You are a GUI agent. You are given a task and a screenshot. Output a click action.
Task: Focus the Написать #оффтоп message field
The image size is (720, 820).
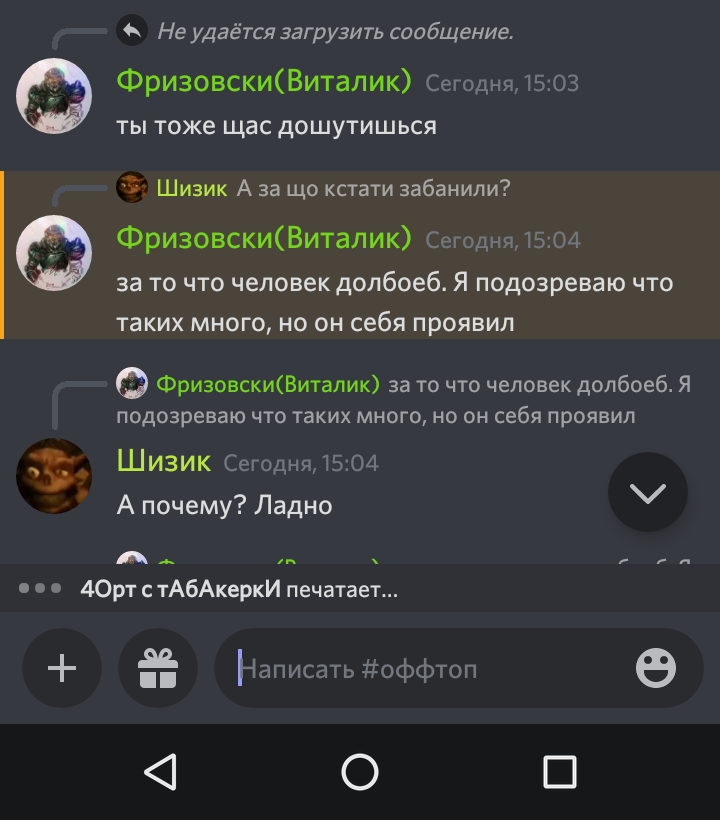coord(459,668)
